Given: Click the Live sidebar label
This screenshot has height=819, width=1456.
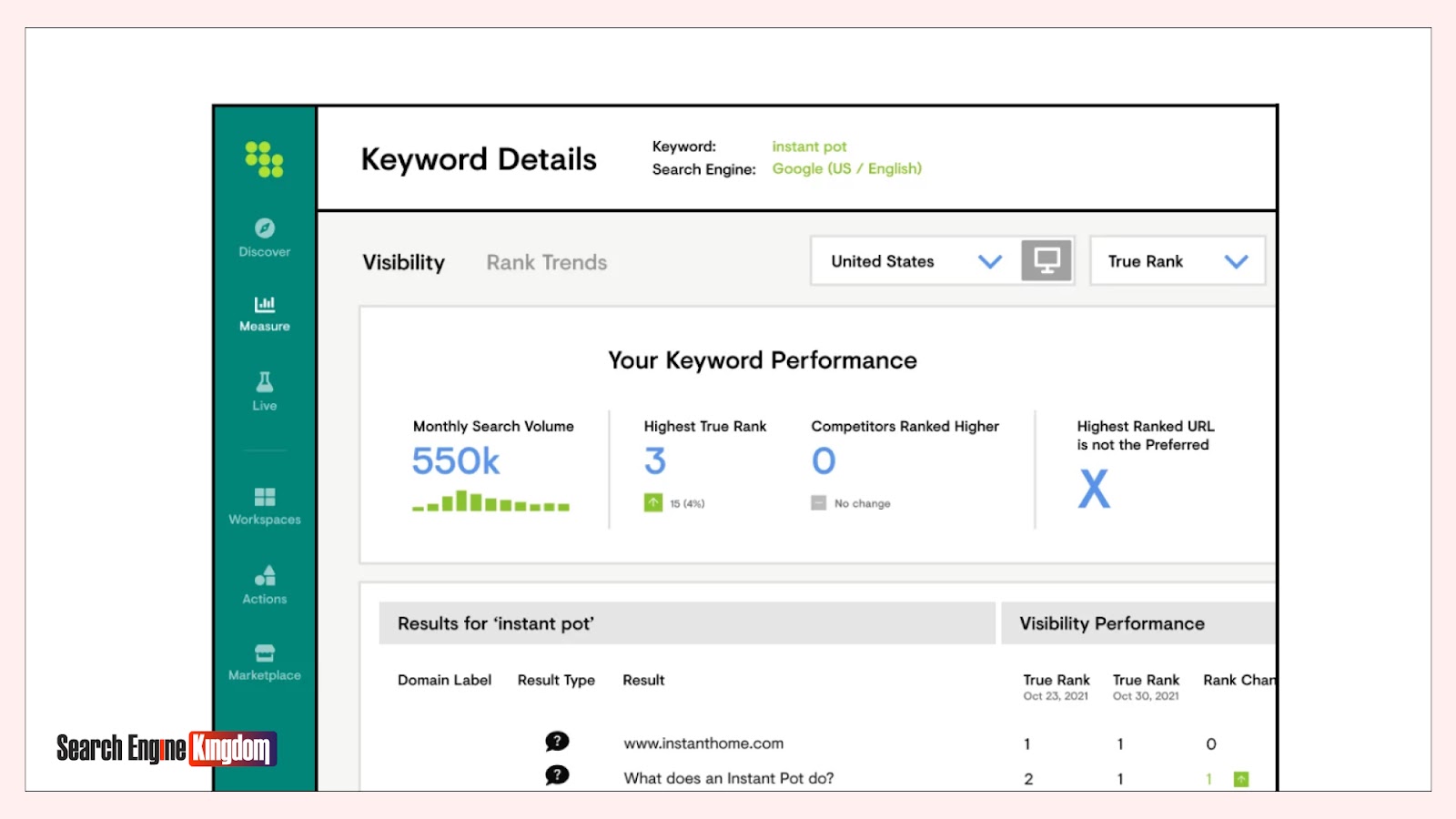Looking at the screenshot, I should click(x=265, y=406).
